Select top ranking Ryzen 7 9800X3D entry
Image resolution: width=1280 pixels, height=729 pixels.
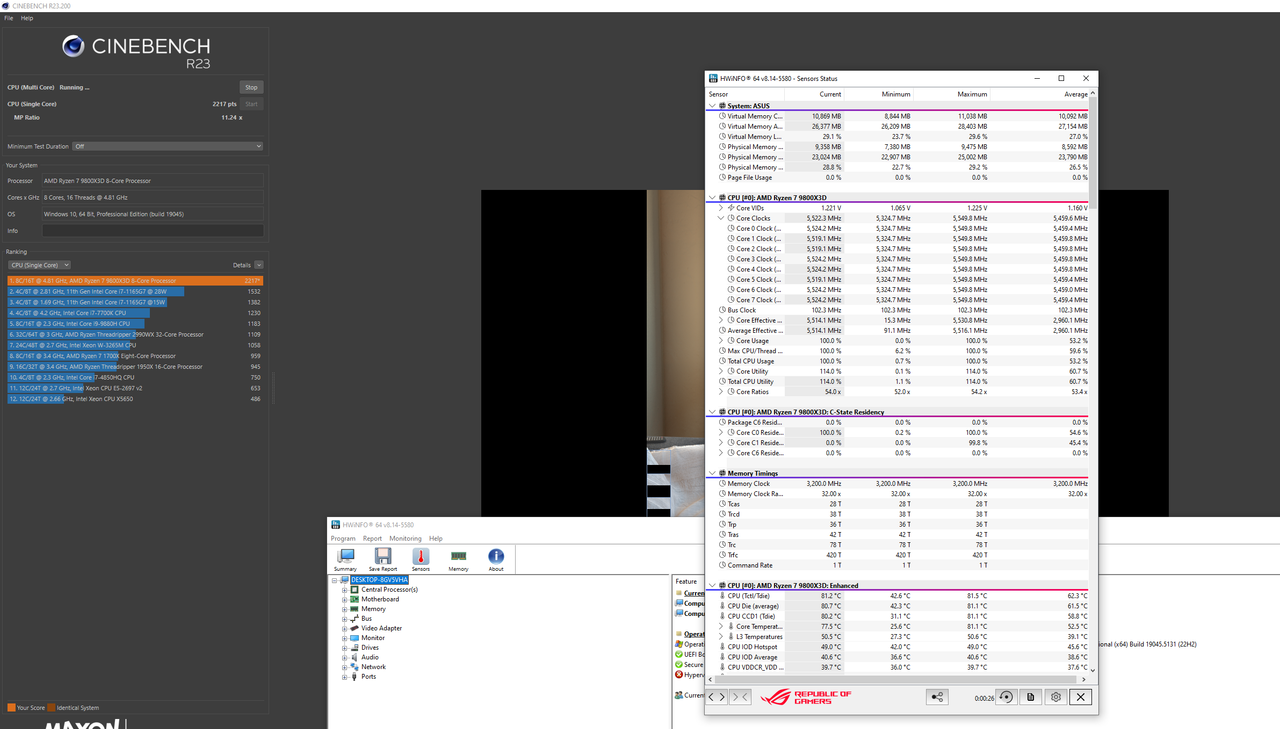(x=136, y=281)
